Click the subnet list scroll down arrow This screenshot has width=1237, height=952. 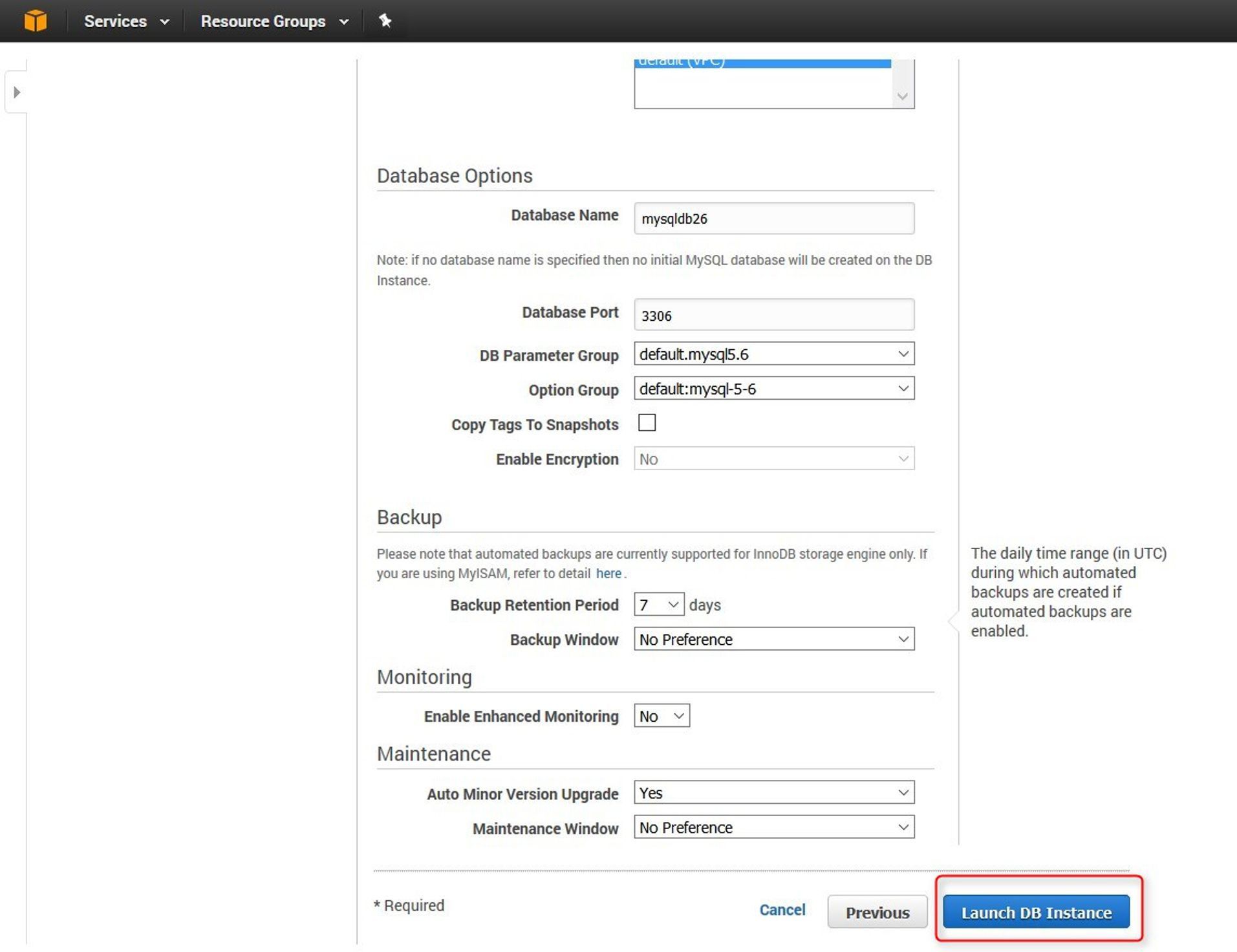tap(903, 97)
